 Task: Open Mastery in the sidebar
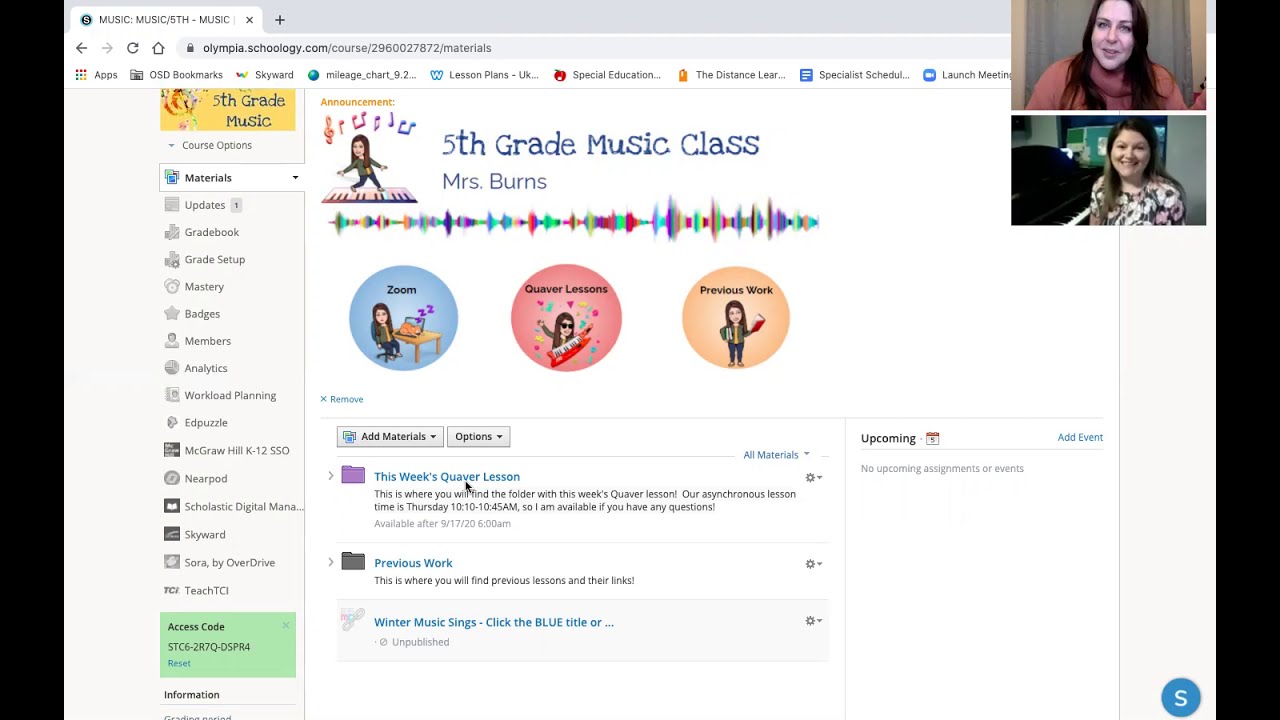pos(204,287)
